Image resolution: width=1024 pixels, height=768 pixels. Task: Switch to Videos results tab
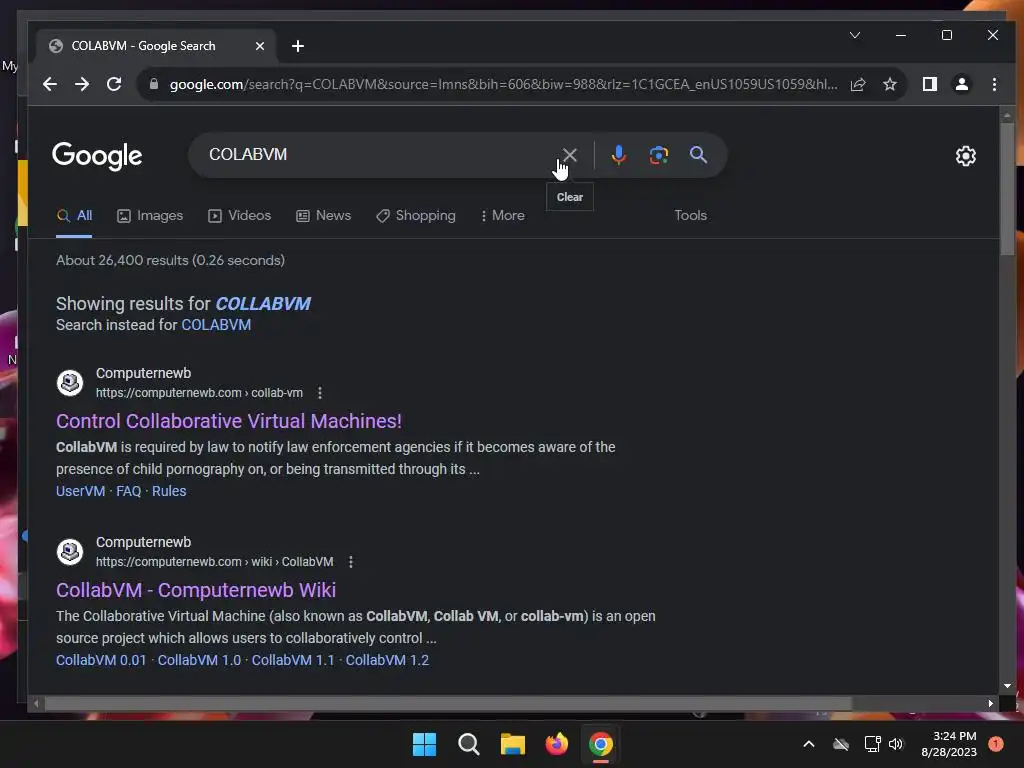[x=239, y=216]
